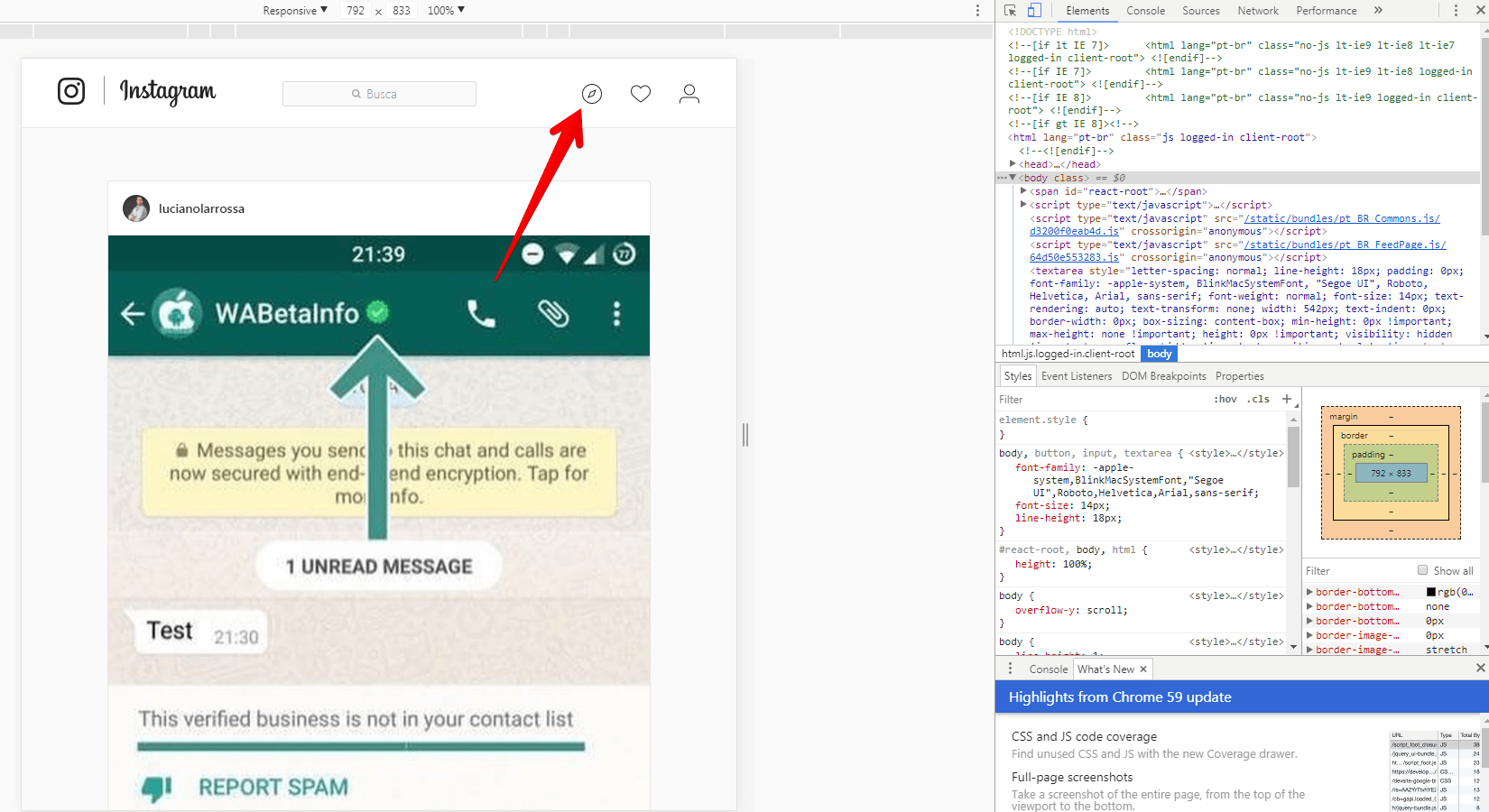The width and height of the screenshot is (1489, 812).
Task: Show more DevTools tabs chevron
Action: (x=1378, y=11)
